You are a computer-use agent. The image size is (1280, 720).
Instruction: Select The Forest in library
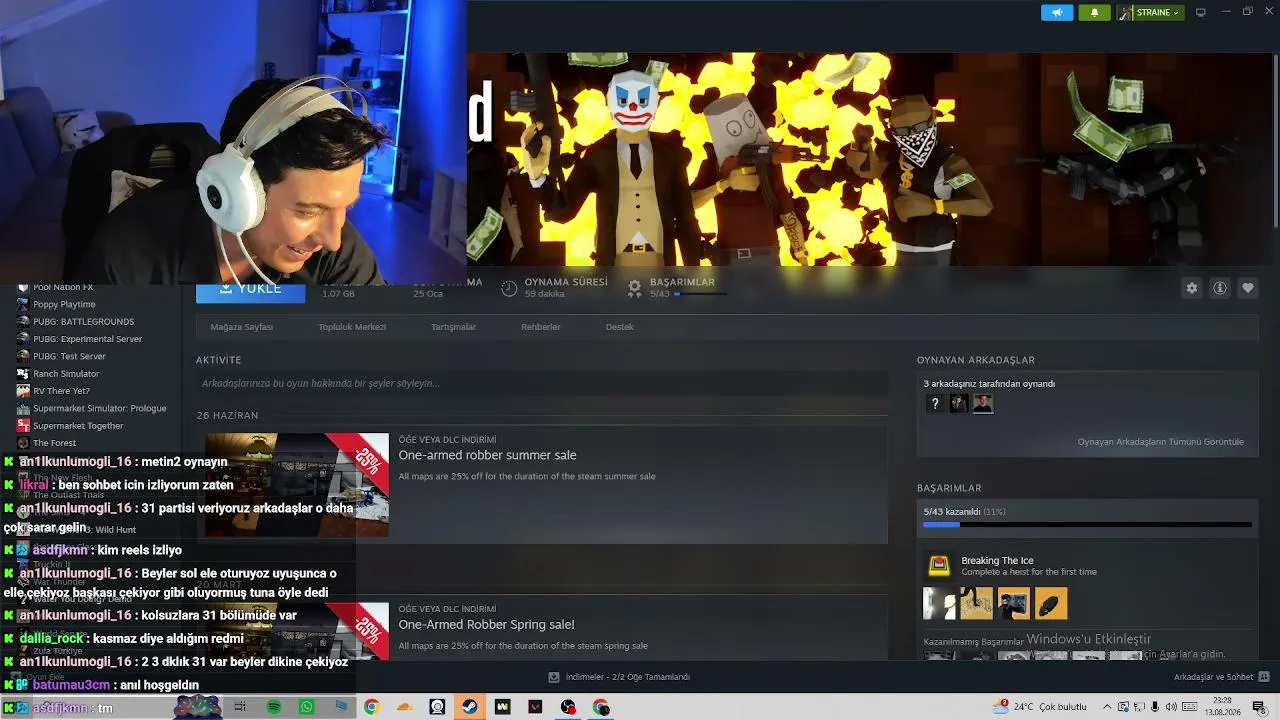[x=54, y=443]
